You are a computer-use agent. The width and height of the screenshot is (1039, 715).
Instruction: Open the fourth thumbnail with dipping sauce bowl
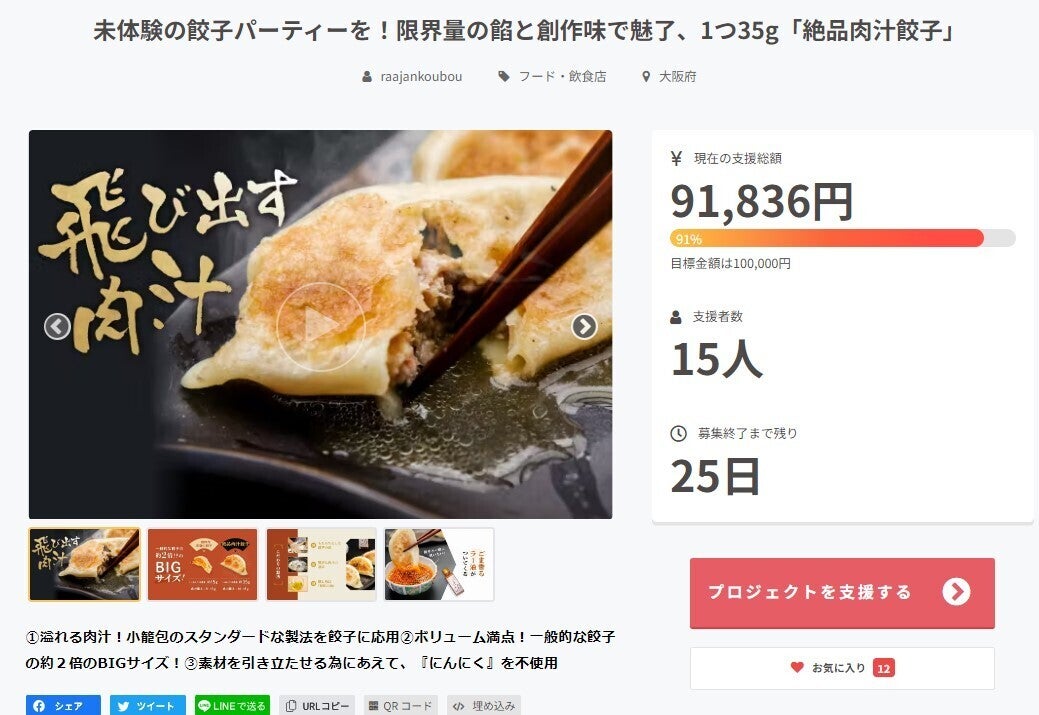click(x=439, y=565)
